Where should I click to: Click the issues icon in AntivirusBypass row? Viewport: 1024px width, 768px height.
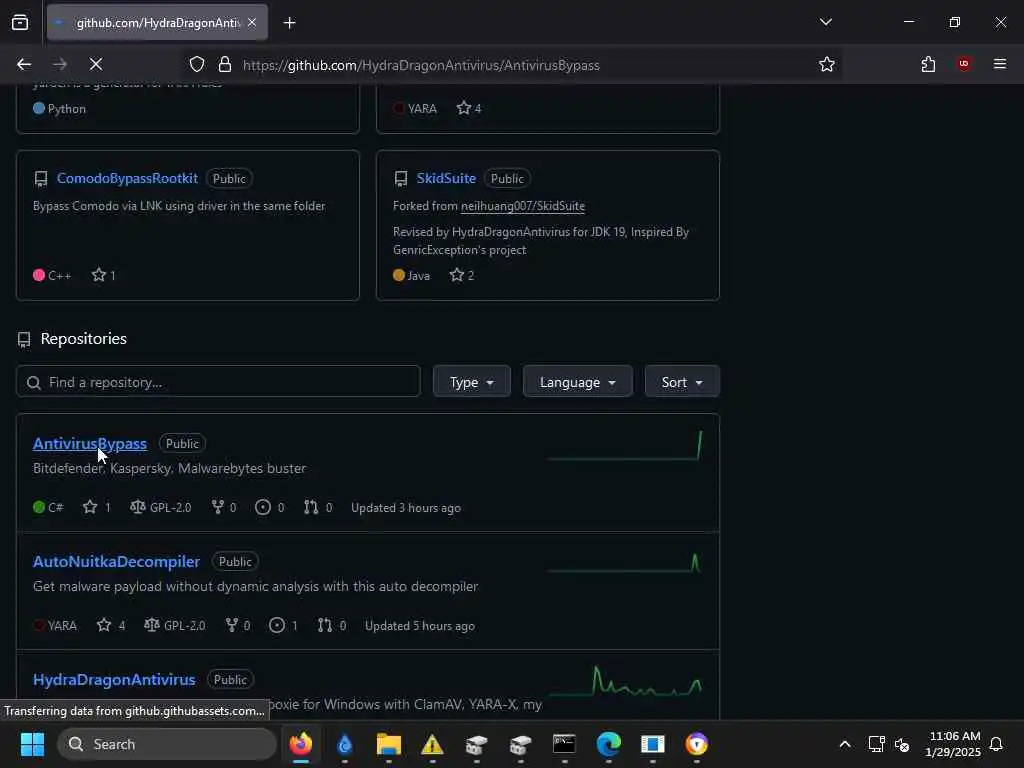(x=263, y=507)
